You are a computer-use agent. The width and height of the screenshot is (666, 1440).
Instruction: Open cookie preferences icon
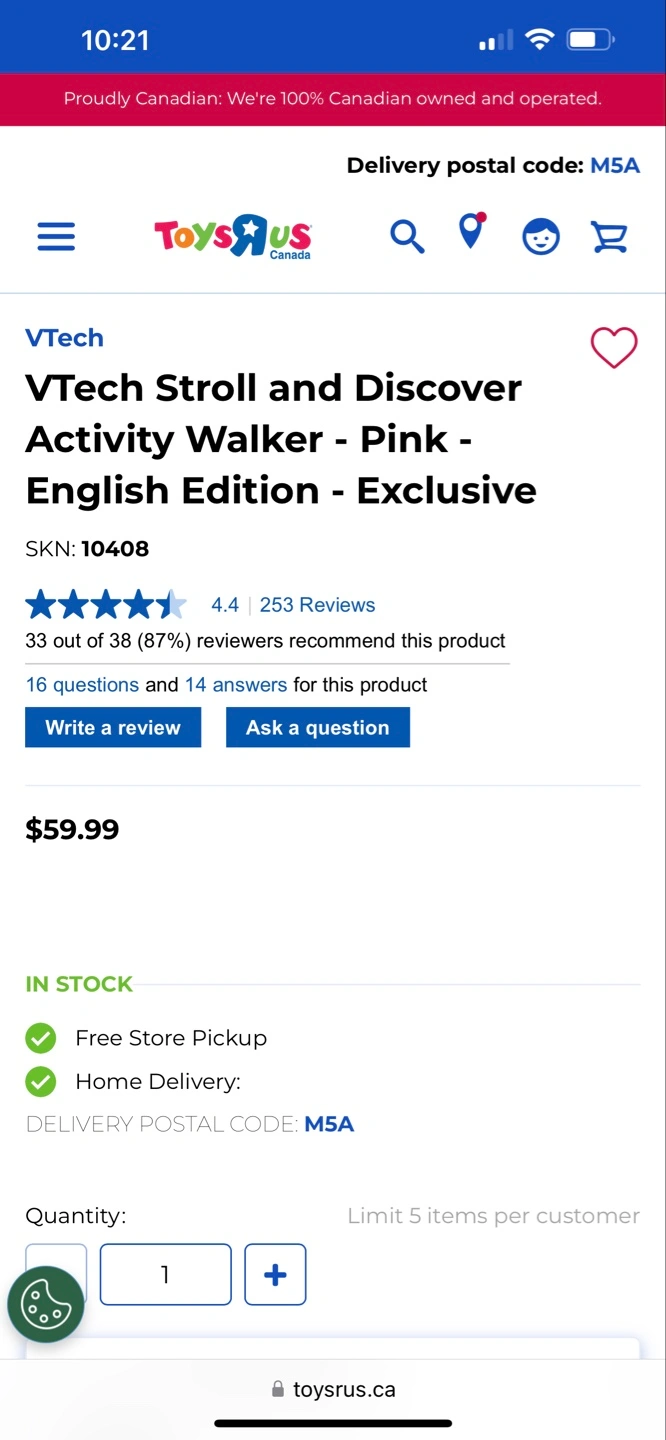point(45,1304)
